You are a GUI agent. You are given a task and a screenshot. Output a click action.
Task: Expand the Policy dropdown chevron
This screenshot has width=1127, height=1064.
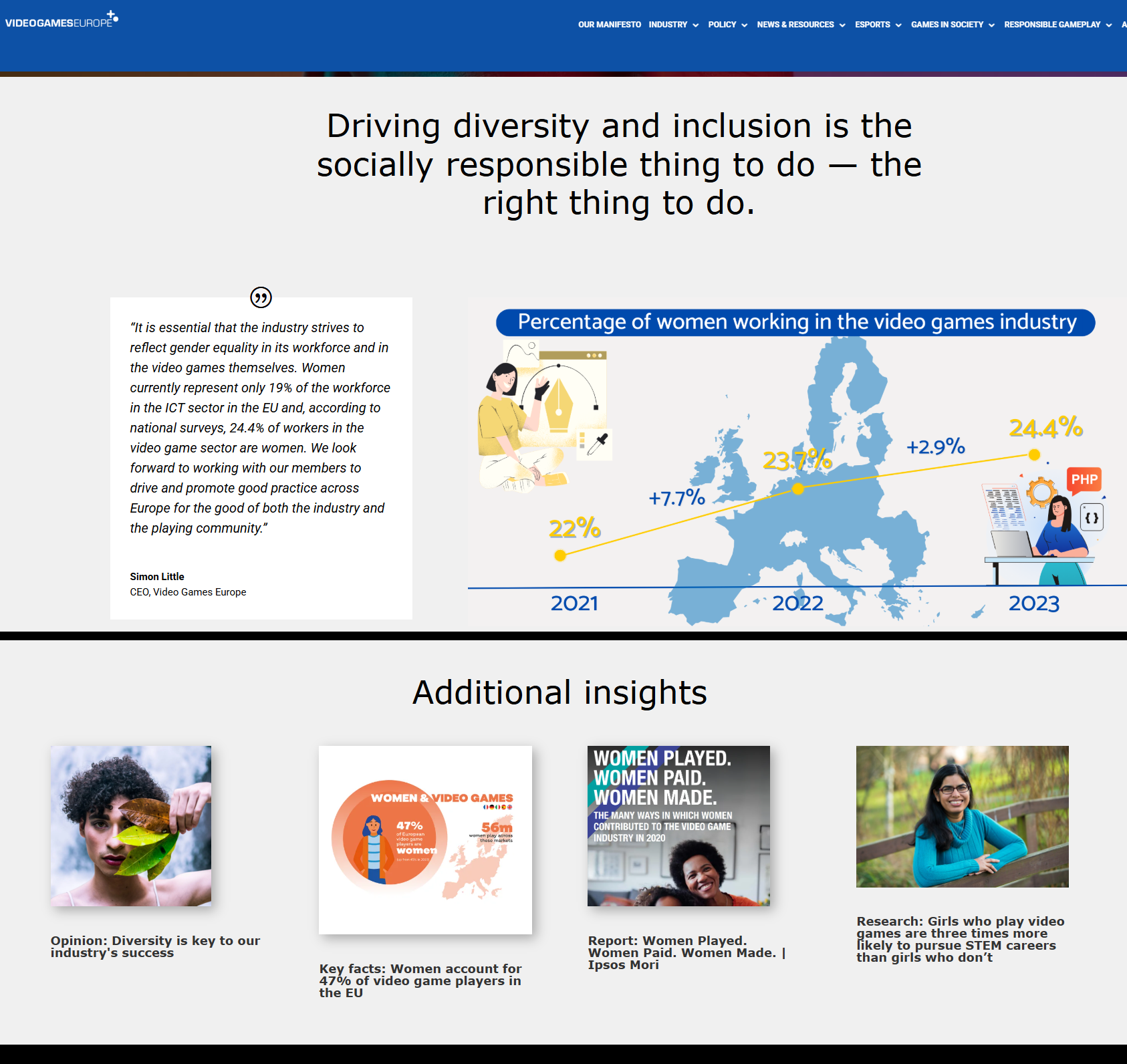pyautogui.click(x=745, y=25)
